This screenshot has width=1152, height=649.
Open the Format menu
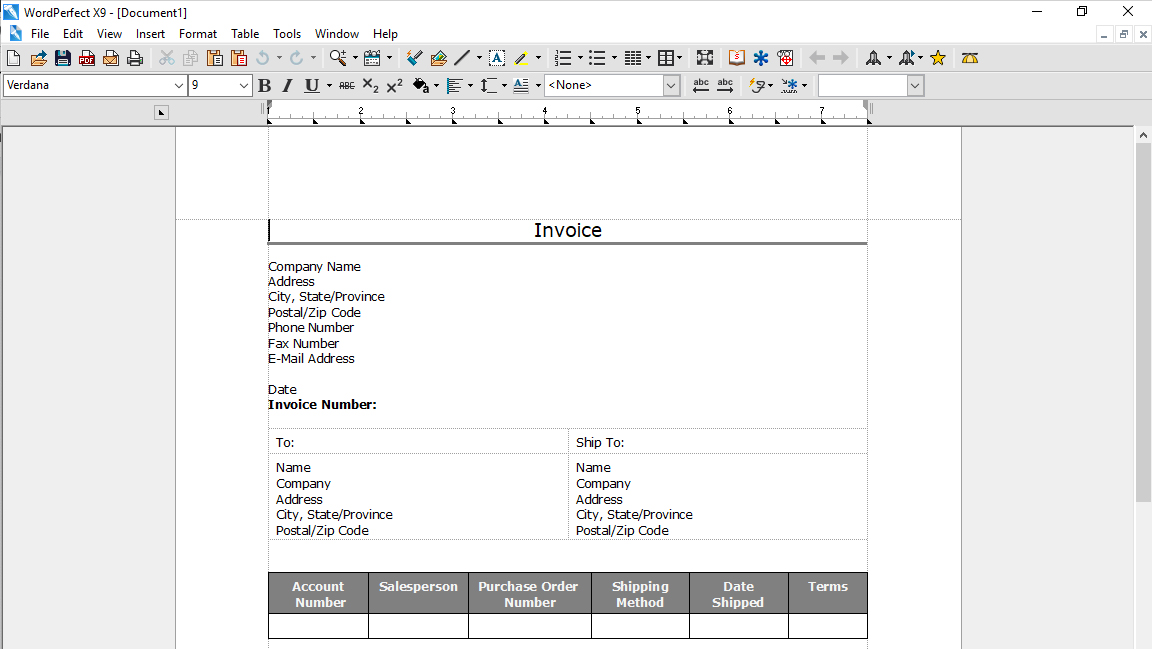pos(198,34)
